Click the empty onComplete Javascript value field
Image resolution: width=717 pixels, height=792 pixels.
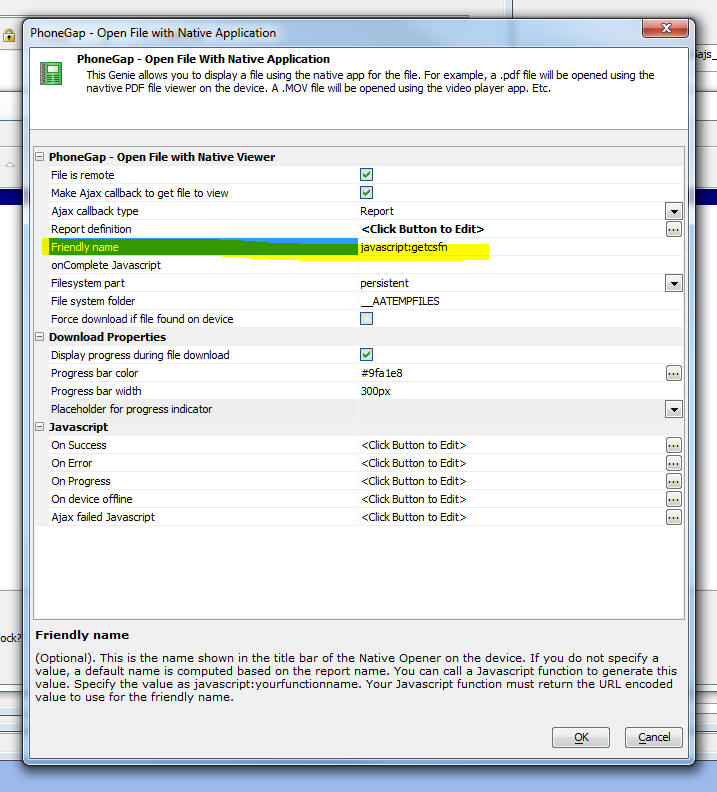[520, 265]
